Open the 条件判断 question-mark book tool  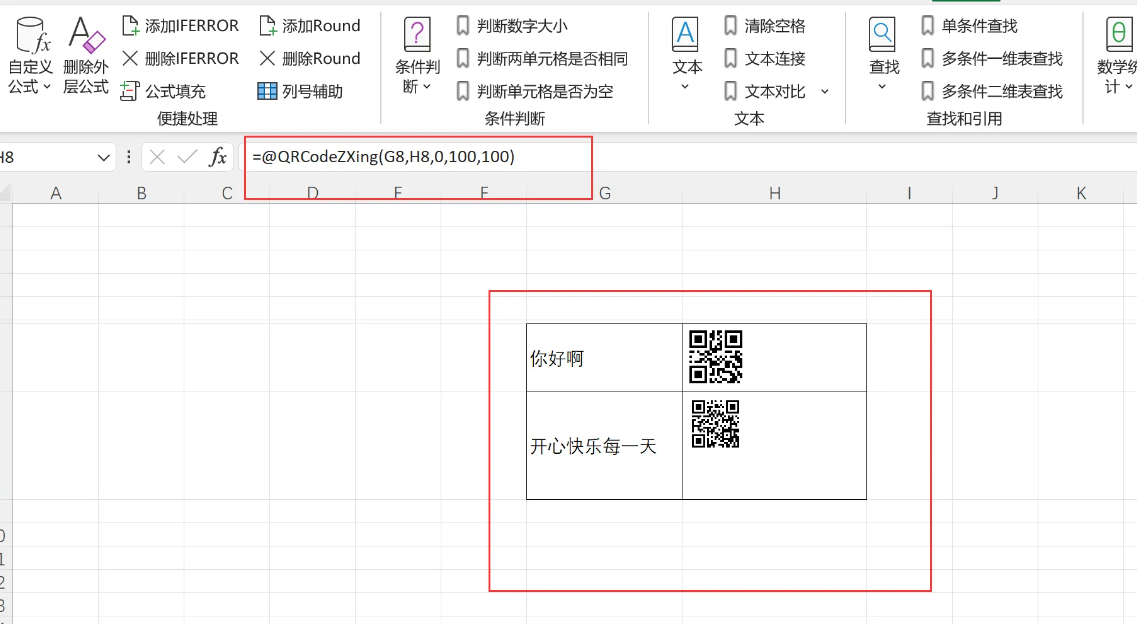click(417, 57)
